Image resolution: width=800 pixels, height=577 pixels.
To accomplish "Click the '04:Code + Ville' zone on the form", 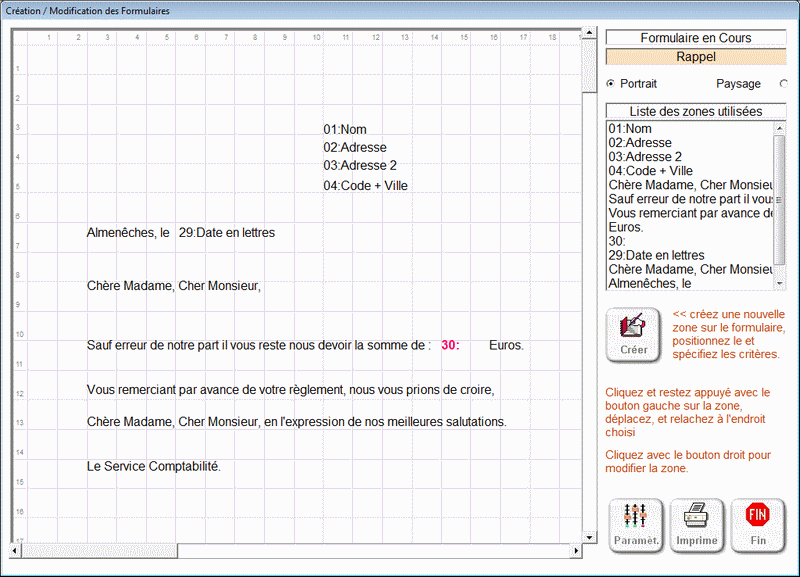I will click(365, 186).
